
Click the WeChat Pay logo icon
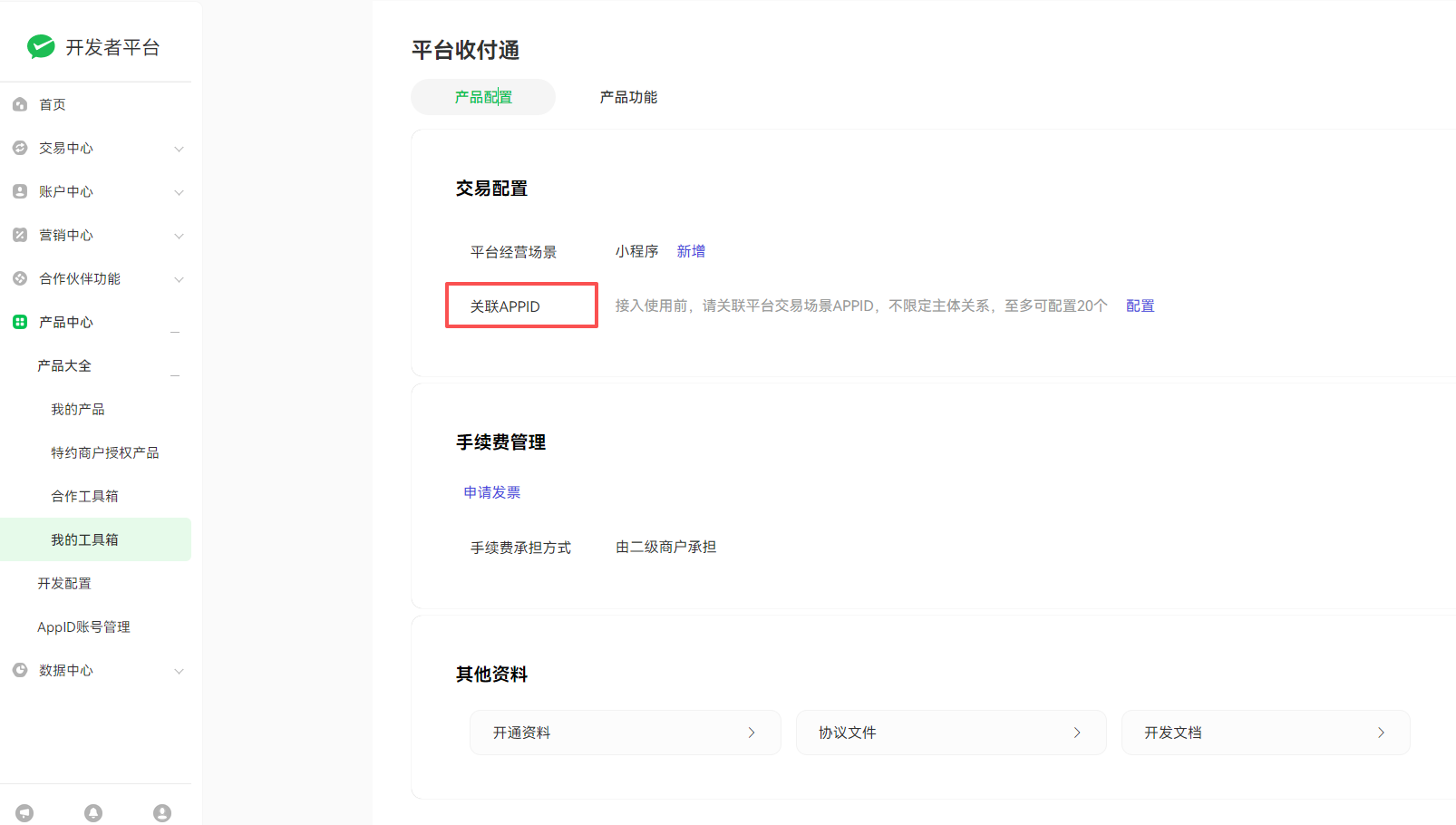[x=41, y=46]
